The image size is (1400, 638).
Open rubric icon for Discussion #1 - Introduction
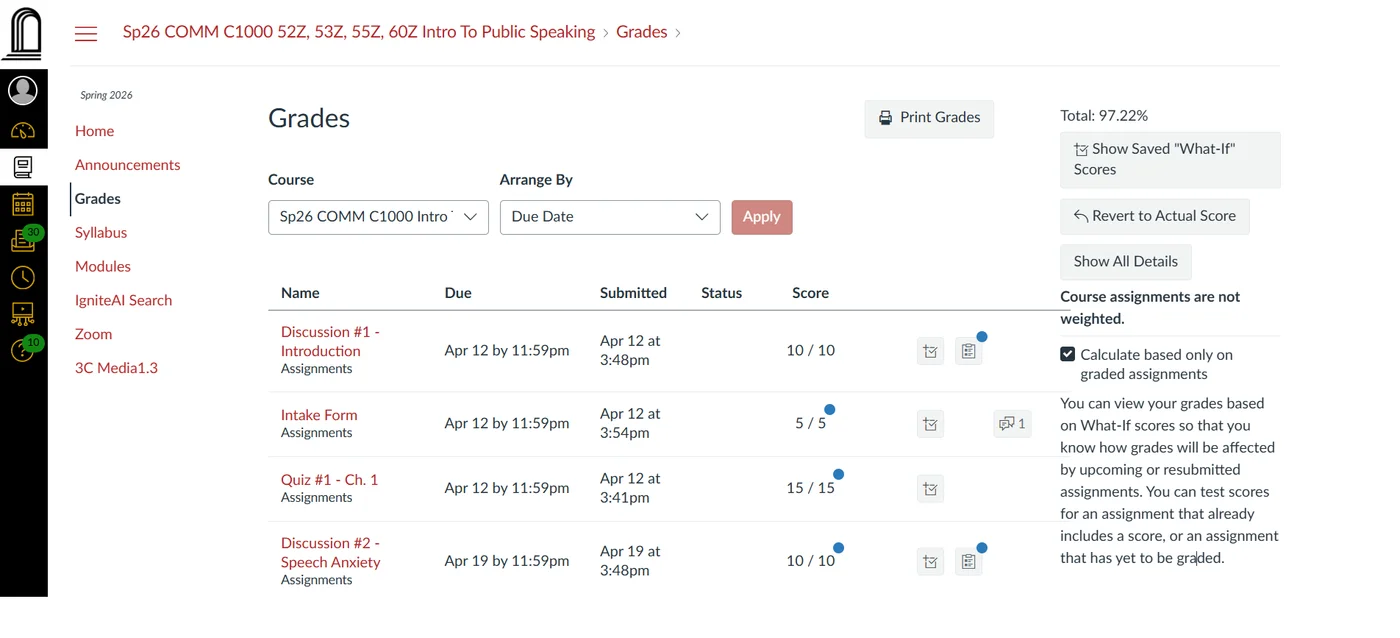point(968,351)
